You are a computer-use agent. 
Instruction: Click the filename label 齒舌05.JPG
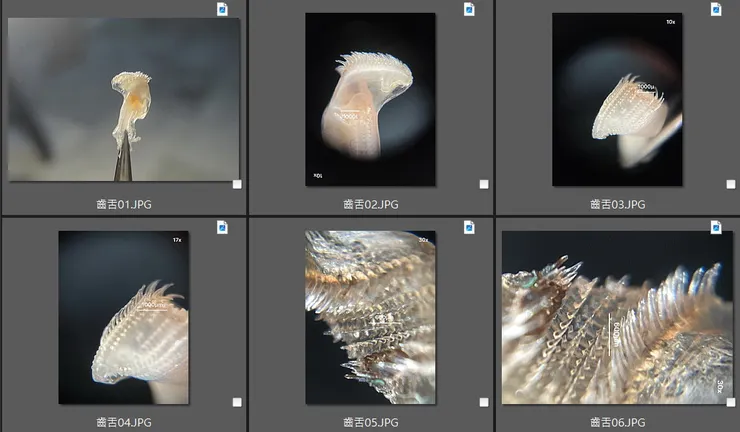click(x=371, y=423)
